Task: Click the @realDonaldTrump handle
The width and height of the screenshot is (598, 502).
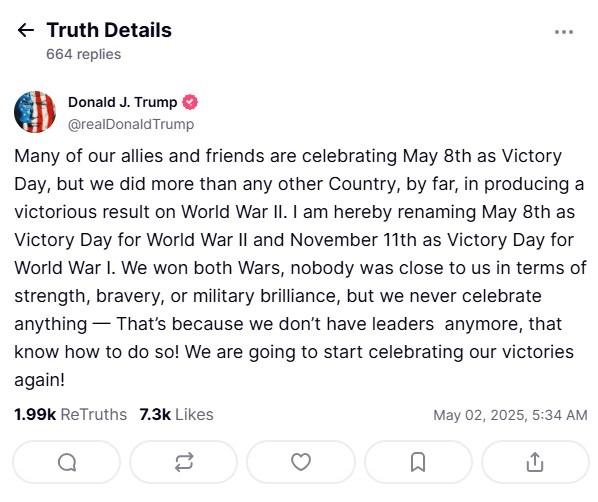Action: [131, 124]
